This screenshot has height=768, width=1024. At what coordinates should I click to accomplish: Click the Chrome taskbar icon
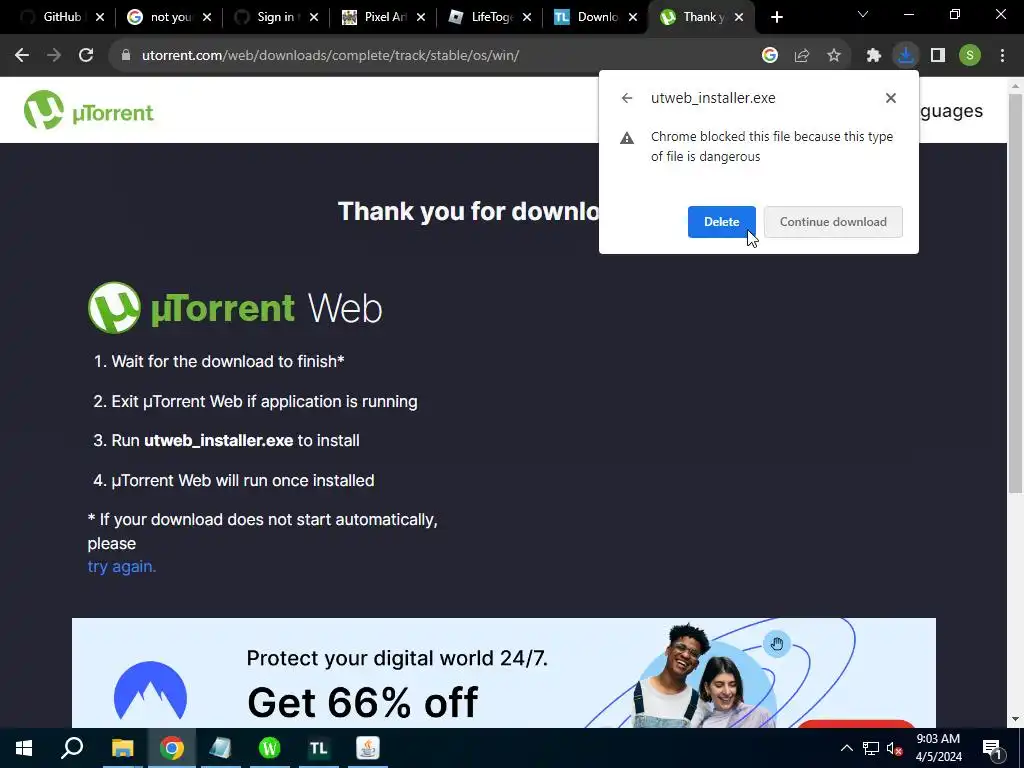[171, 748]
